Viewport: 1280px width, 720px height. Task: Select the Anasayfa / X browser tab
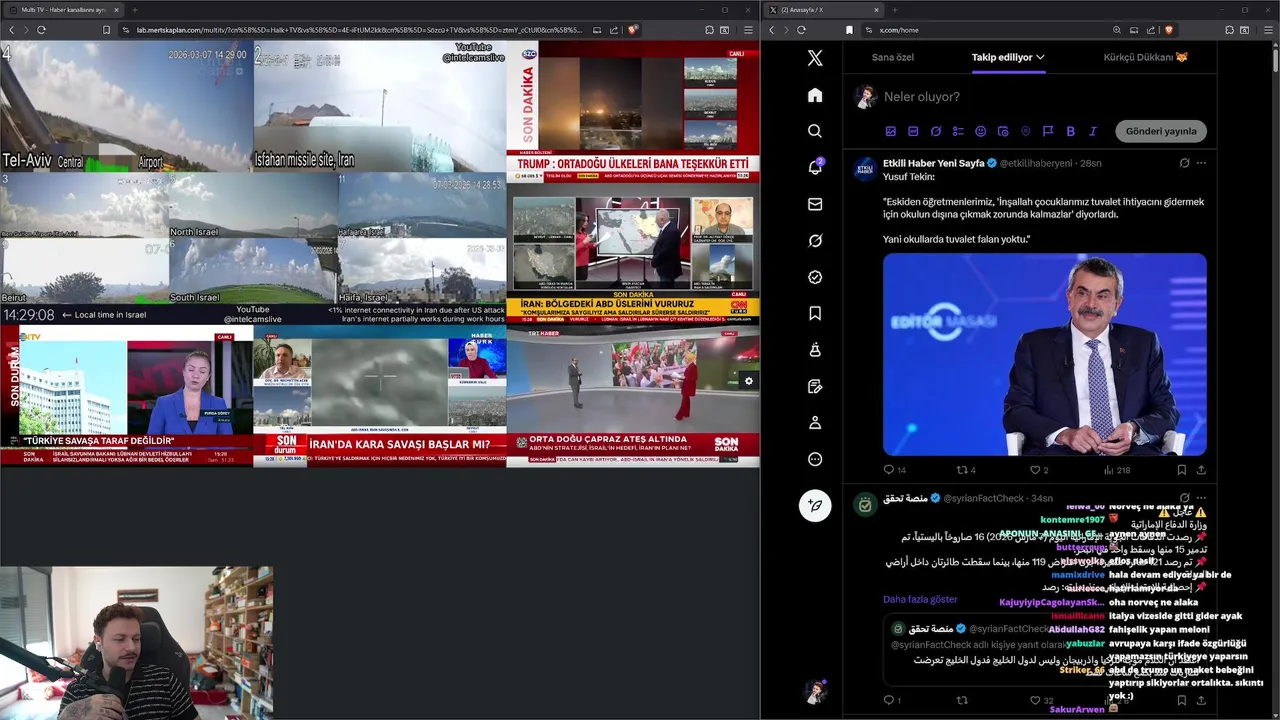(x=825, y=9)
